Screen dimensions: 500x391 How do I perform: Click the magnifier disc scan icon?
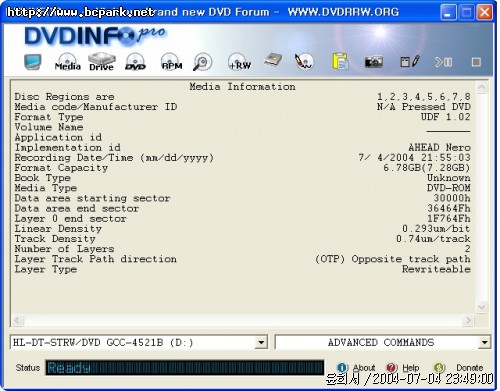tap(202, 62)
